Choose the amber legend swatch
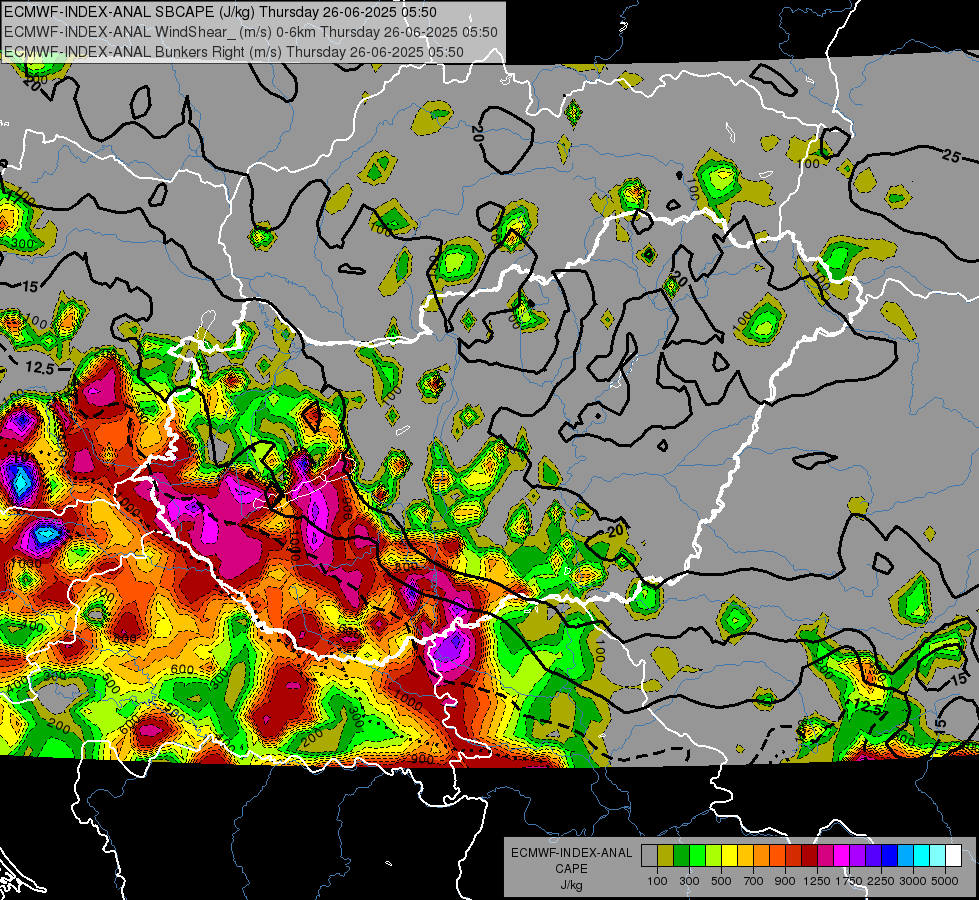The image size is (979, 900). coord(745,856)
